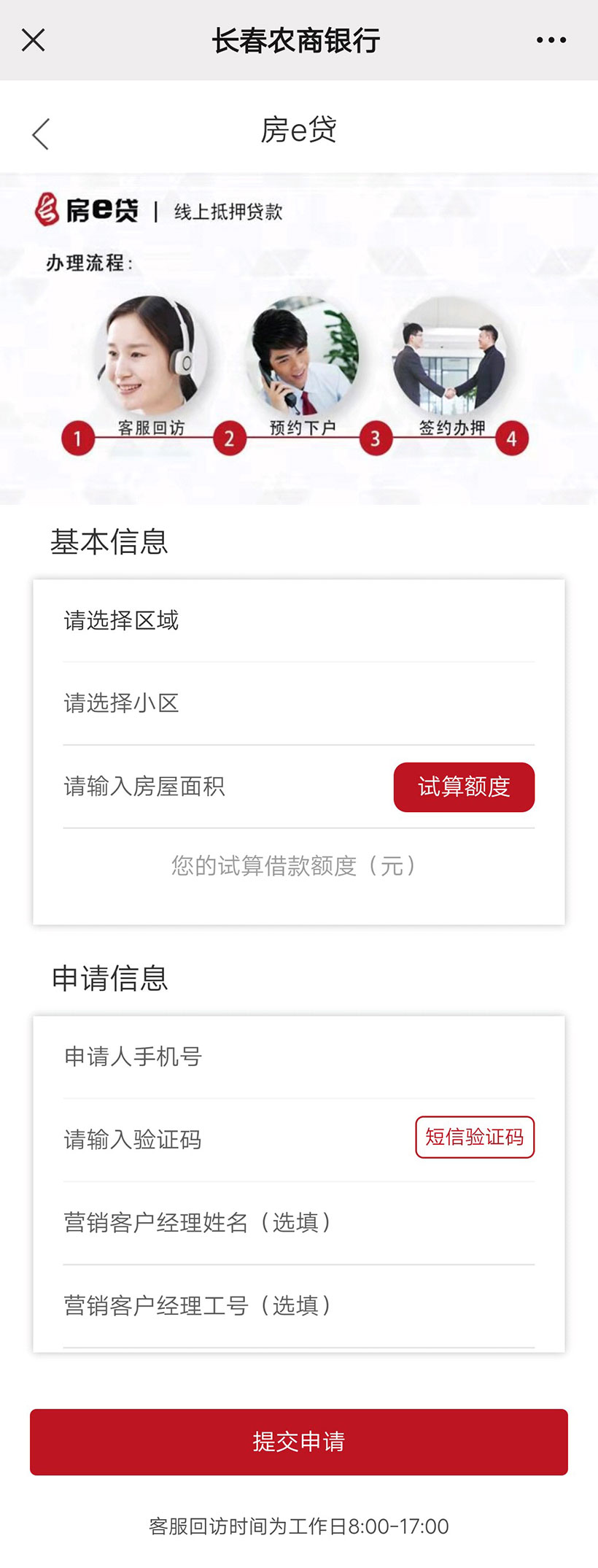Tap the red step 4 circle
The image size is (598, 1568).
[x=512, y=439]
